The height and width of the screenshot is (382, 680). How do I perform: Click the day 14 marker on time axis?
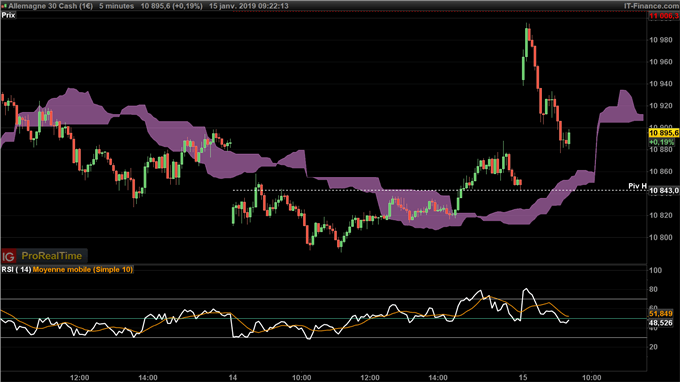(233, 377)
